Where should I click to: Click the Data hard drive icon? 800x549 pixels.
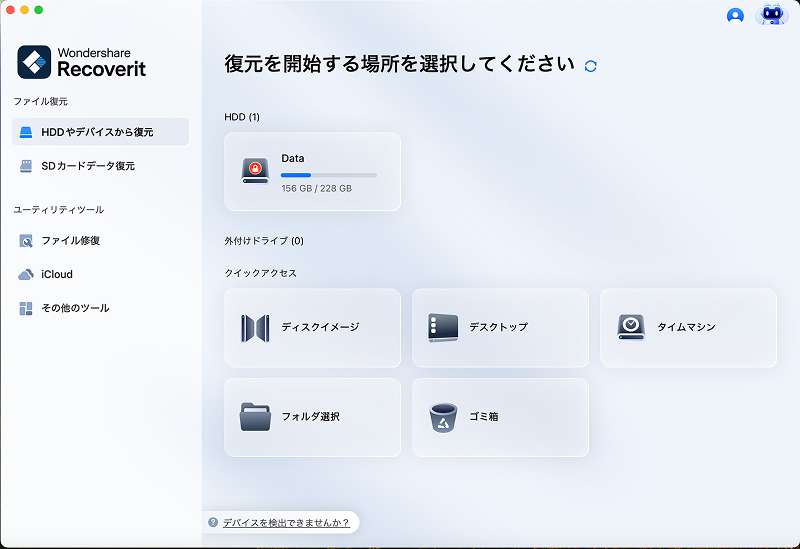pos(255,171)
